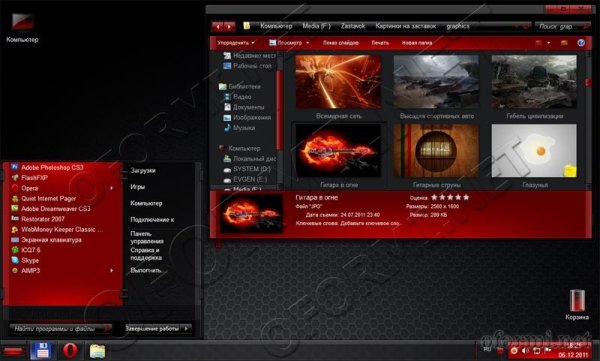Click Печать in explorer toolbar
This screenshot has width=600, height=361.
380,43
